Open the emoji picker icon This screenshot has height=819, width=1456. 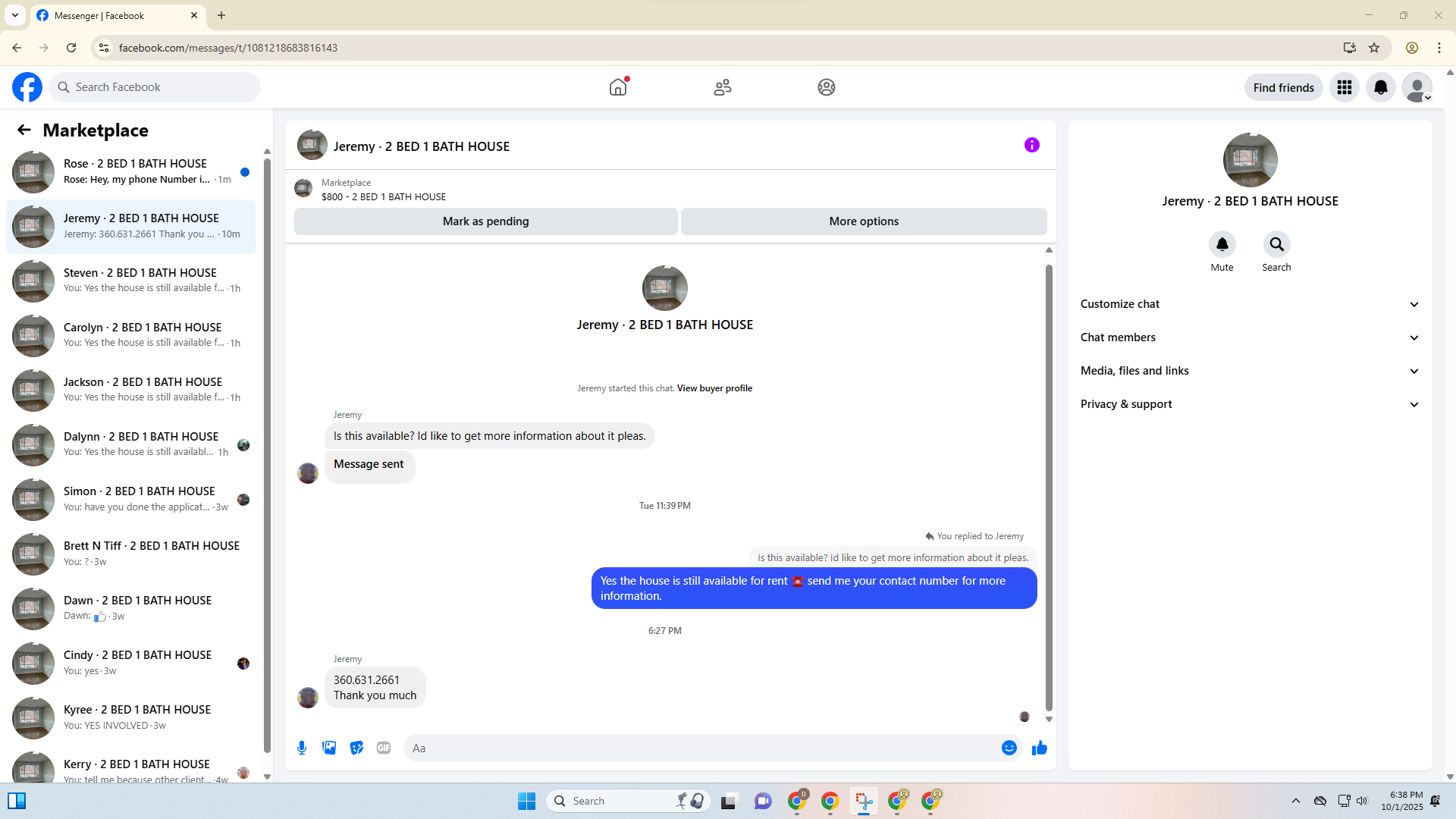point(1009,748)
